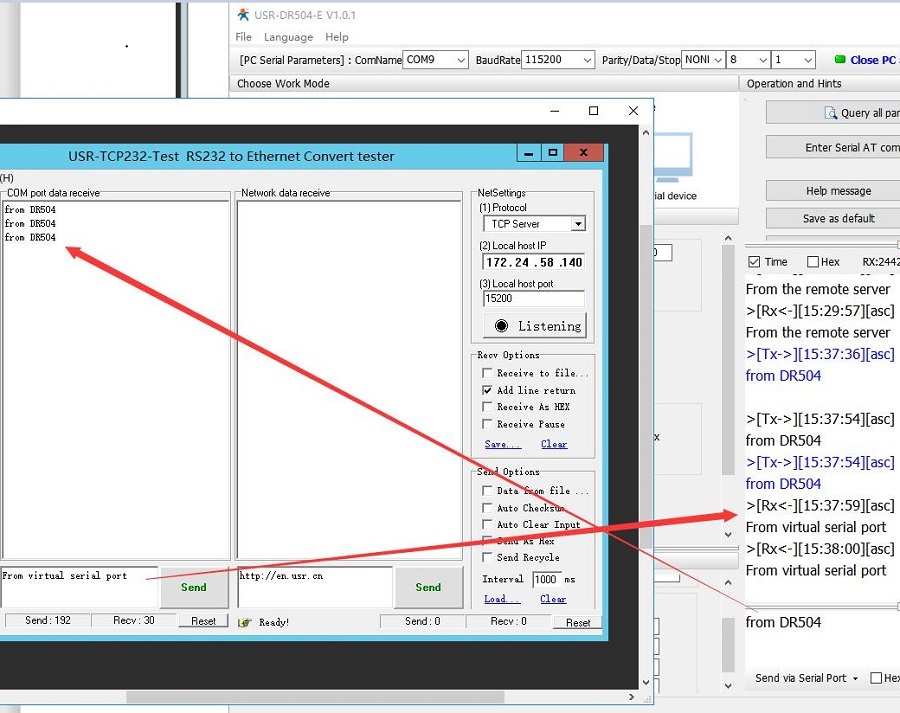
Task: Click Enter Serial AT command button
Action: (835, 148)
